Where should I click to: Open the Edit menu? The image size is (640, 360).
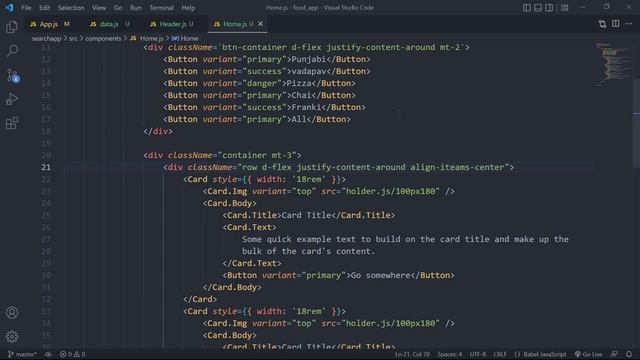44,8
